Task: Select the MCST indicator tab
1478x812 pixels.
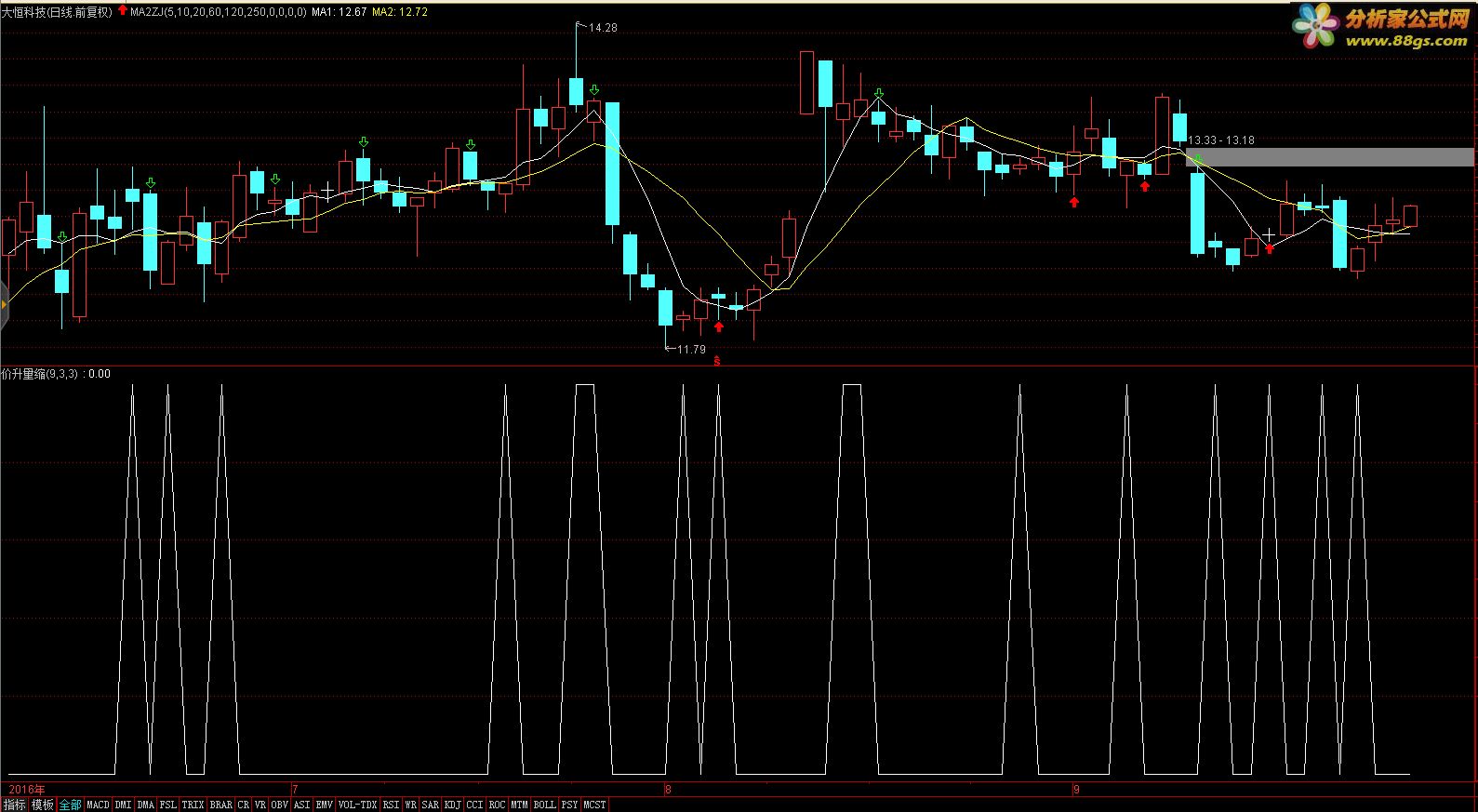Action: (x=594, y=805)
